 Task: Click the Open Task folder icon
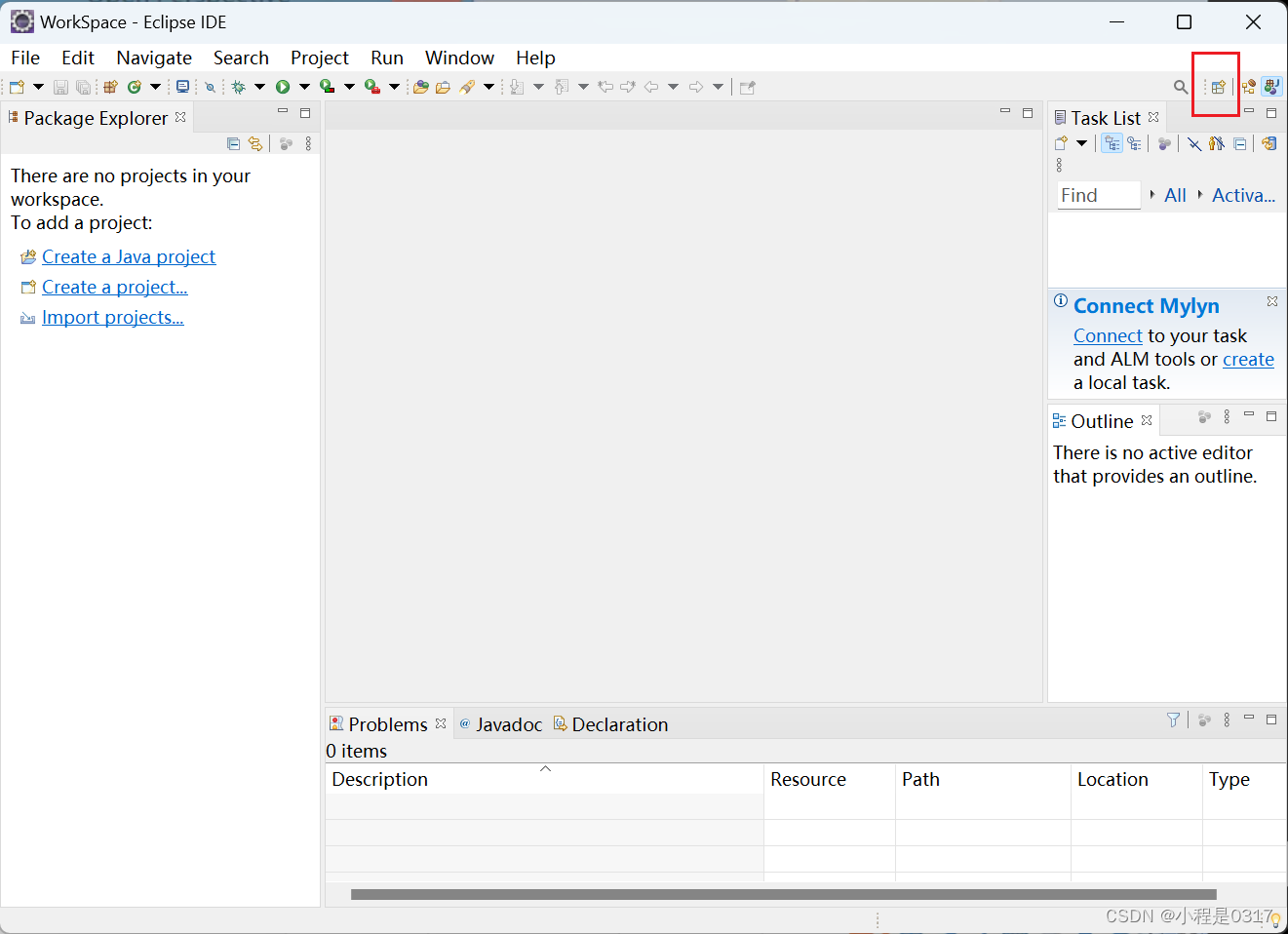click(x=444, y=87)
